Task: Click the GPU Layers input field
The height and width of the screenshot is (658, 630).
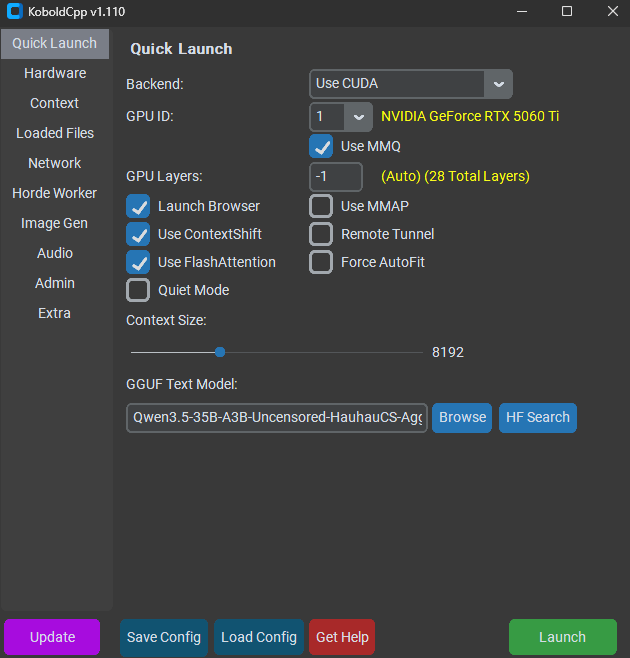Action: [x=335, y=177]
